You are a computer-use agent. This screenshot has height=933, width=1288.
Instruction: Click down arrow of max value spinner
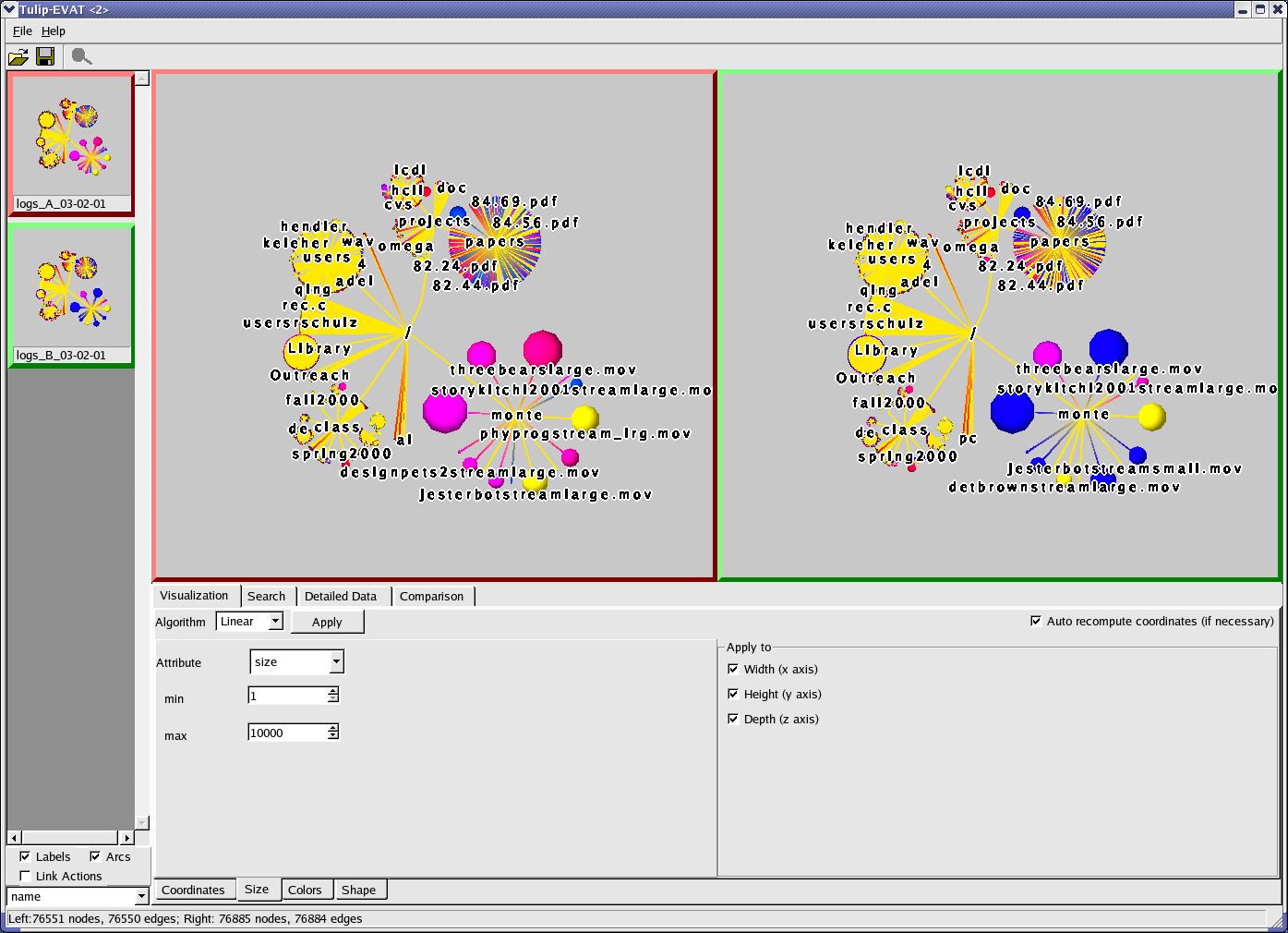click(333, 736)
